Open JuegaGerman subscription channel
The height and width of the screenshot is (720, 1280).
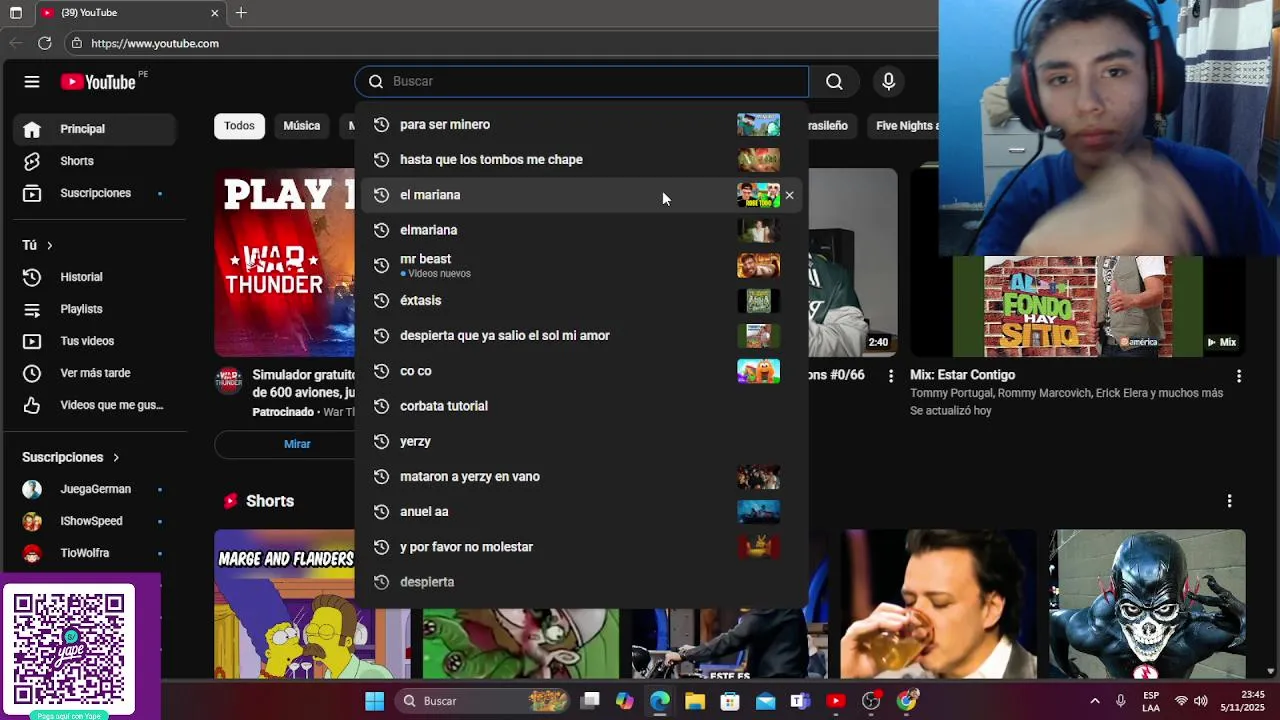(x=95, y=489)
